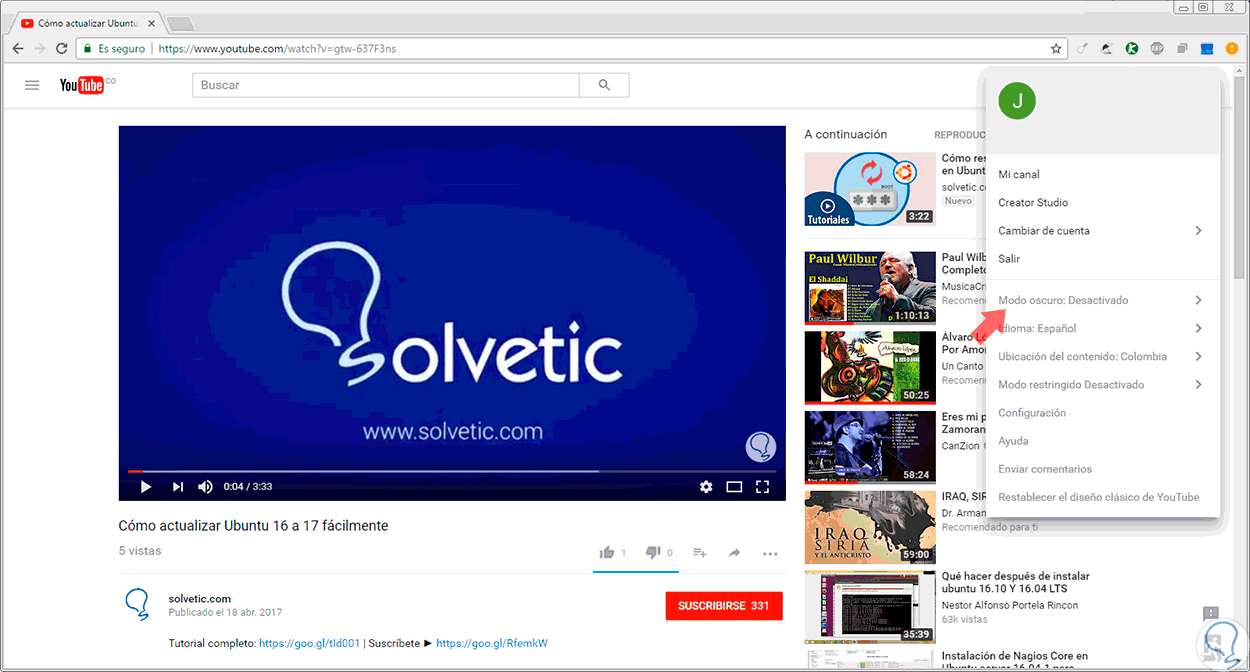Open the 58:24 concert thumbnail

coord(870,447)
